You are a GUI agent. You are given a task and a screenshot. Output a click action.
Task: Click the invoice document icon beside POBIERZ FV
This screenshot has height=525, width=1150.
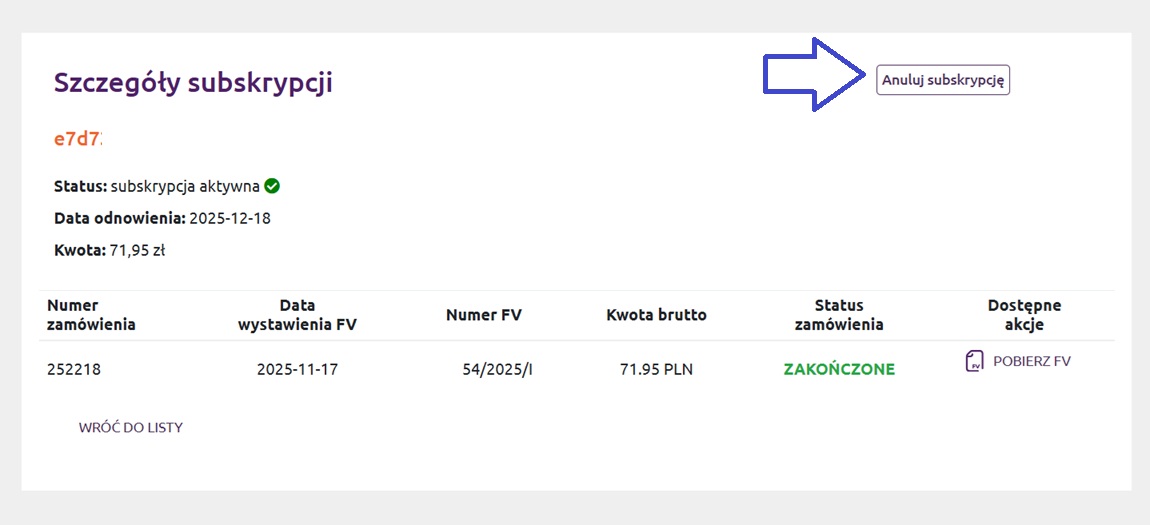coord(974,361)
